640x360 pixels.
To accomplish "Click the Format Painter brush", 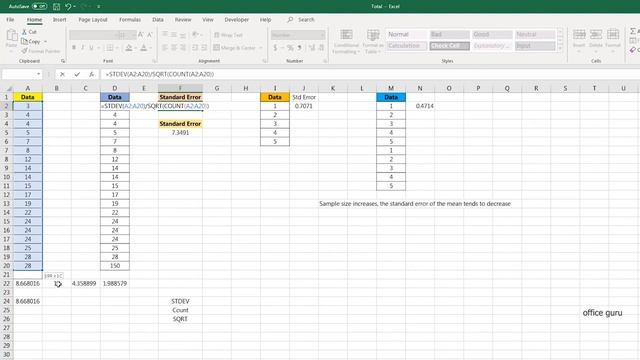I will pyautogui.click(x=41, y=51).
